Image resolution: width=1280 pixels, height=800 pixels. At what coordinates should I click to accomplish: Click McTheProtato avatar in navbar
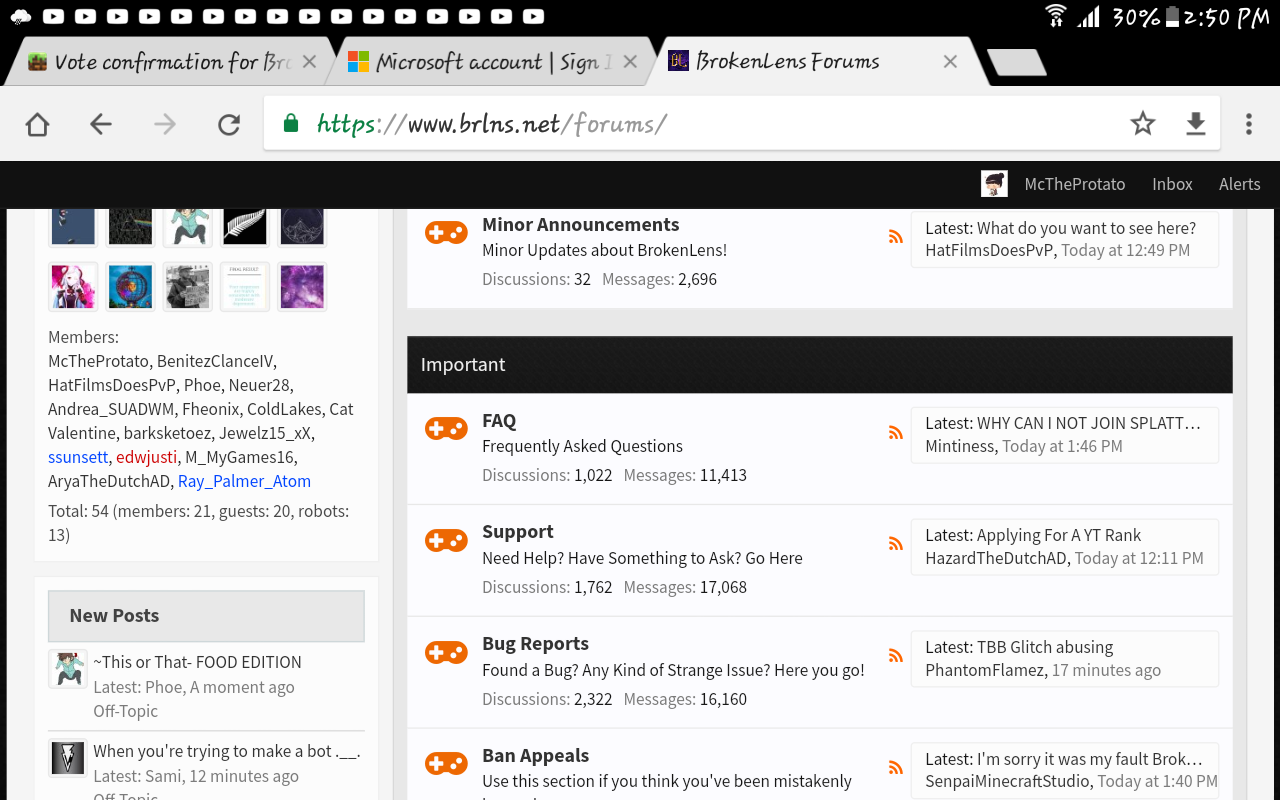pyautogui.click(x=993, y=184)
